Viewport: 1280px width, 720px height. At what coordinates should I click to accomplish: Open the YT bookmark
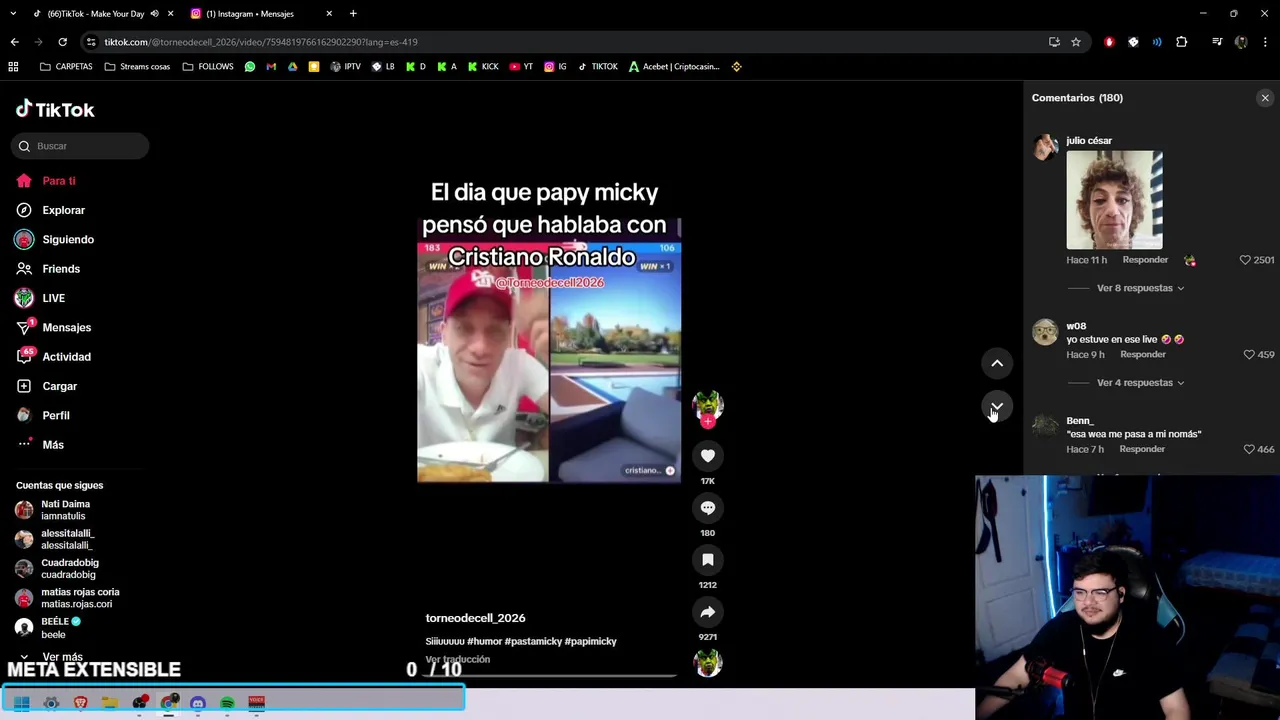point(521,67)
